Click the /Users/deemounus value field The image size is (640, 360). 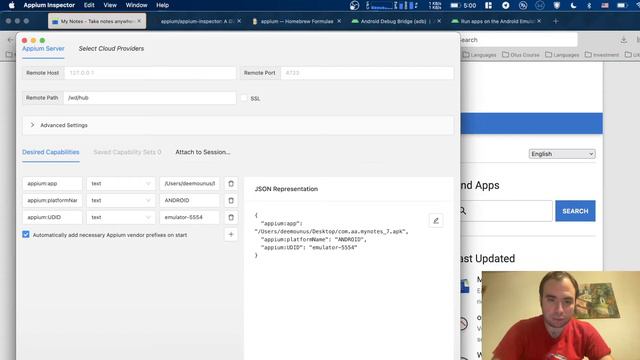click(x=189, y=184)
